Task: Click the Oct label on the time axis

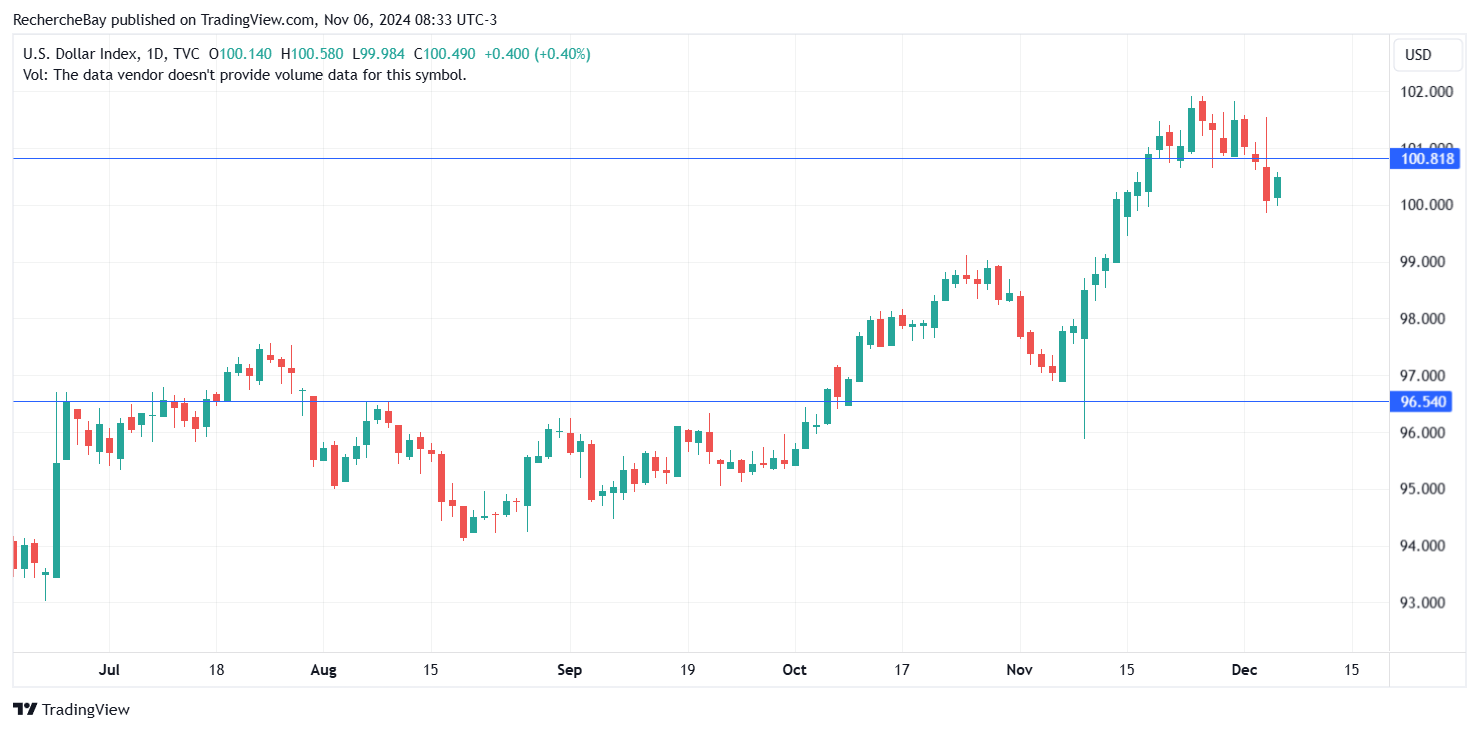Action: 795,670
